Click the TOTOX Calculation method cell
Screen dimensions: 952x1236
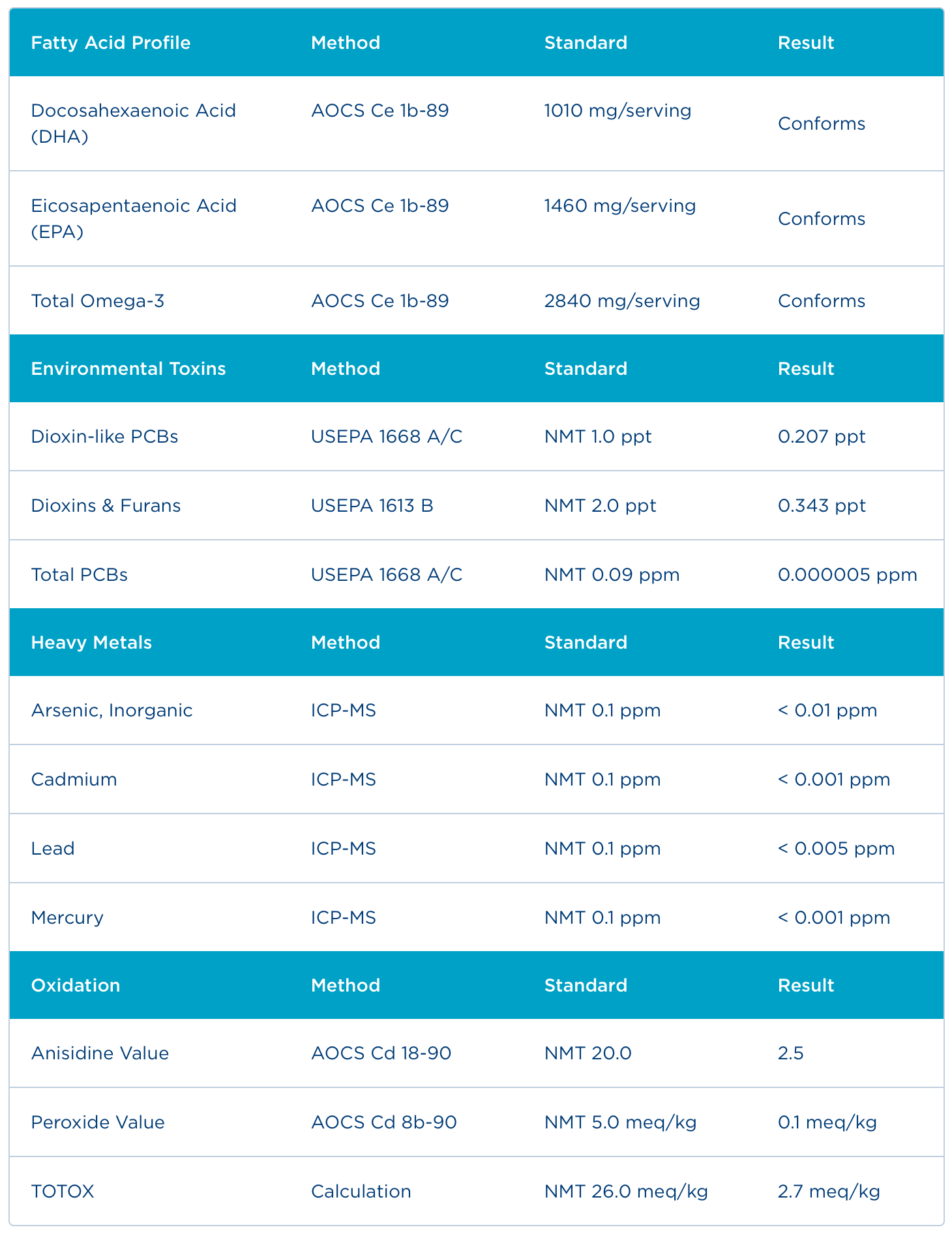[361, 1192]
